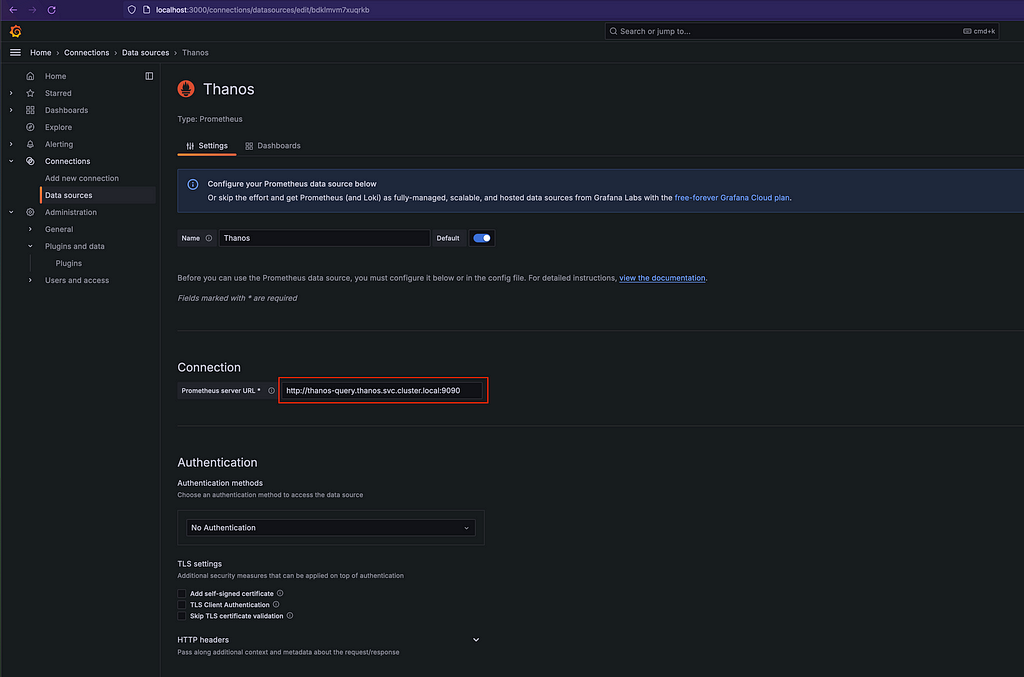Switch to the Dashboards tab
The height and width of the screenshot is (677, 1024).
tap(273, 146)
